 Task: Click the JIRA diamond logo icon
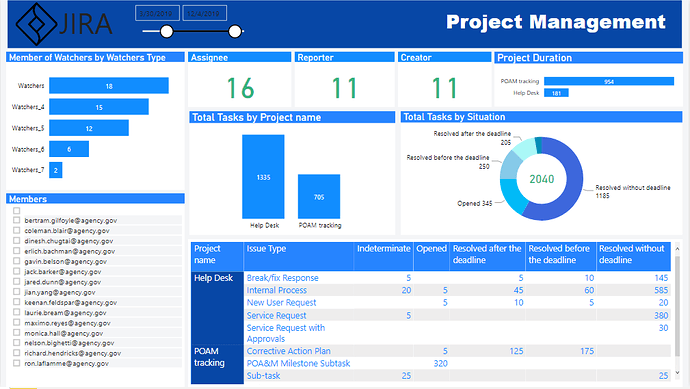[x=36, y=24]
